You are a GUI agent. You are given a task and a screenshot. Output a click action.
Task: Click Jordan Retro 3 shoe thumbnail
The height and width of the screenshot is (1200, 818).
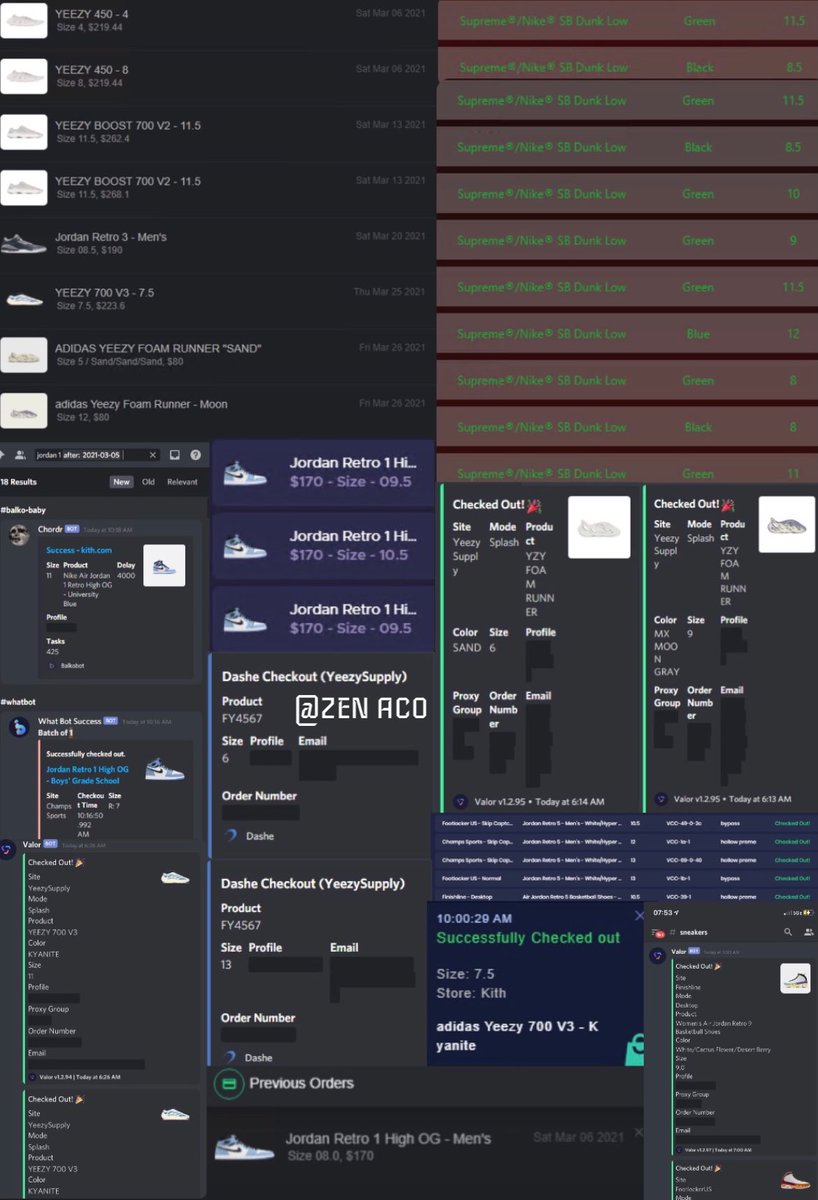click(24, 243)
